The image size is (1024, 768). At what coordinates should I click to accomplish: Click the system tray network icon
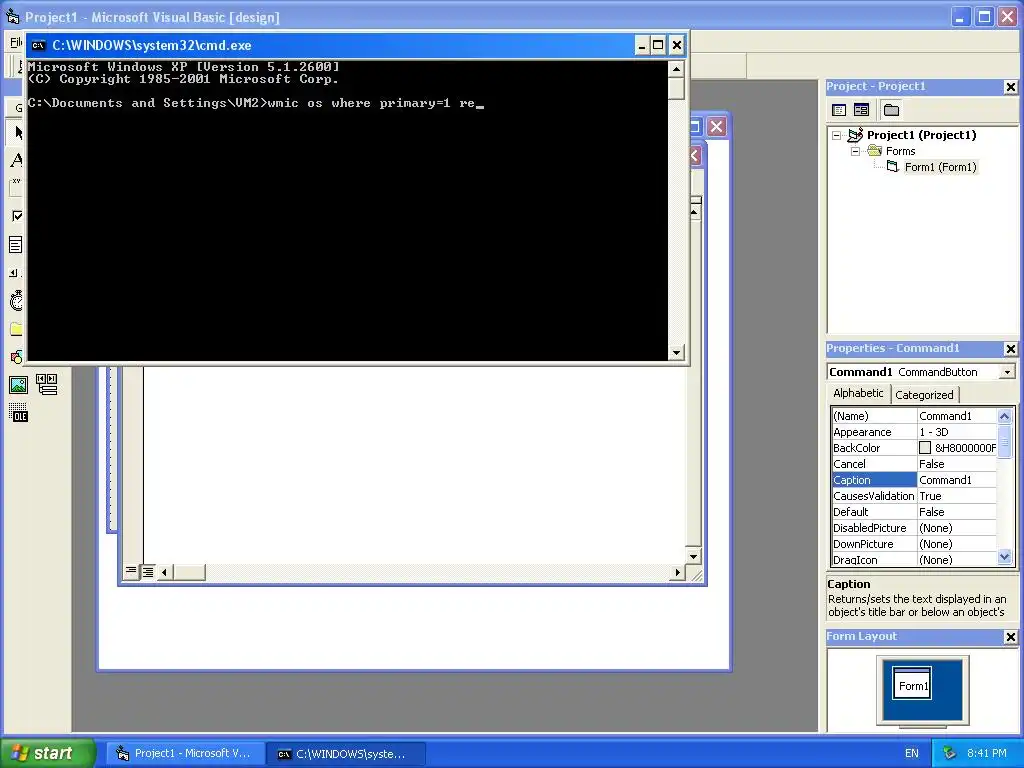click(x=949, y=754)
